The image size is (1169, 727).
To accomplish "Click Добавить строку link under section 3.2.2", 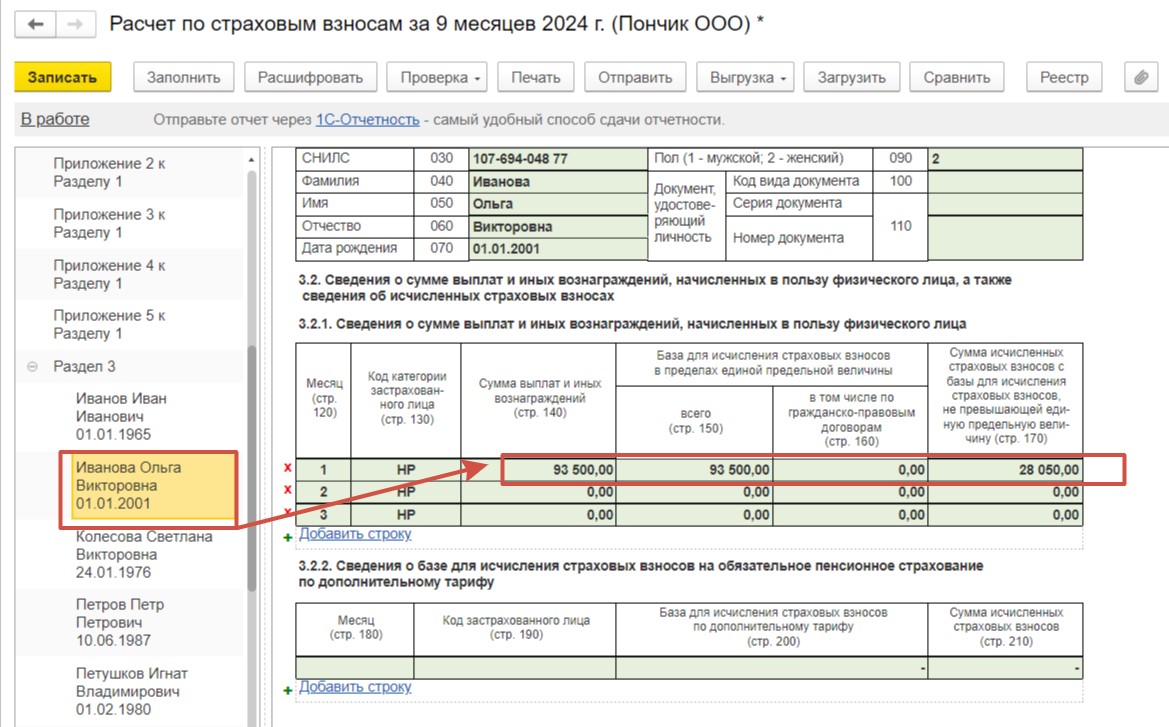I will (355, 687).
